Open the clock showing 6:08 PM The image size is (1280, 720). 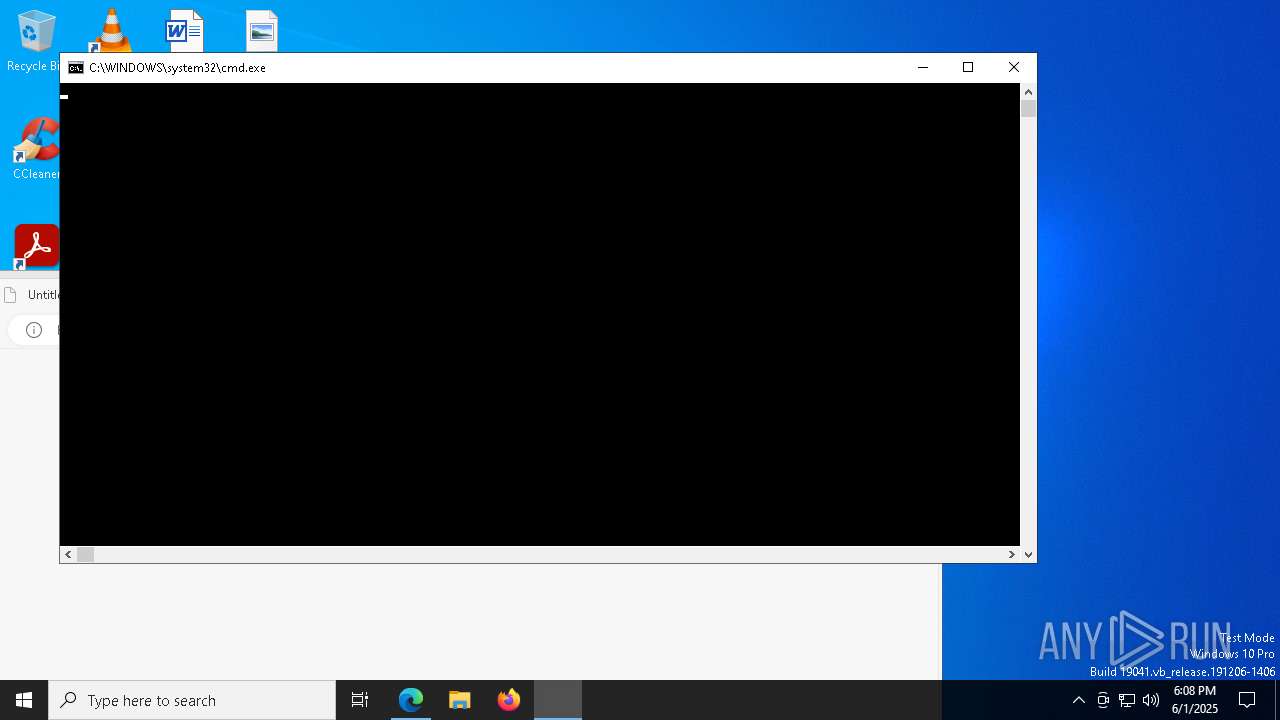pyautogui.click(x=1195, y=700)
